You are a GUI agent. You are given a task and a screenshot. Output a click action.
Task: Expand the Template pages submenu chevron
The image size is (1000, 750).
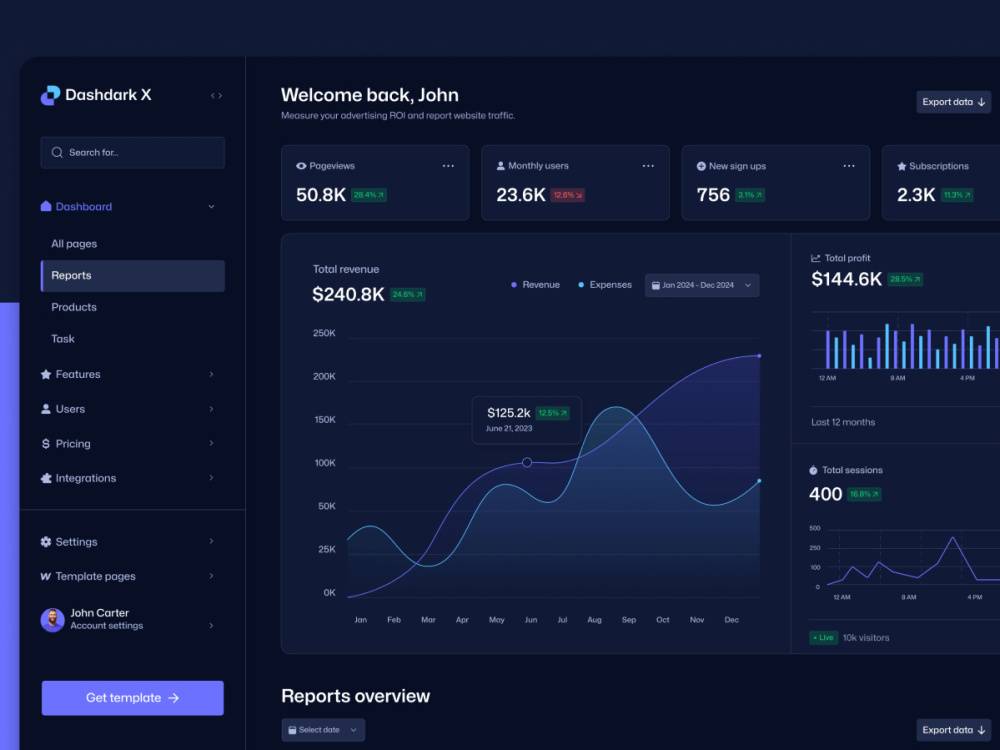(x=211, y=576)
